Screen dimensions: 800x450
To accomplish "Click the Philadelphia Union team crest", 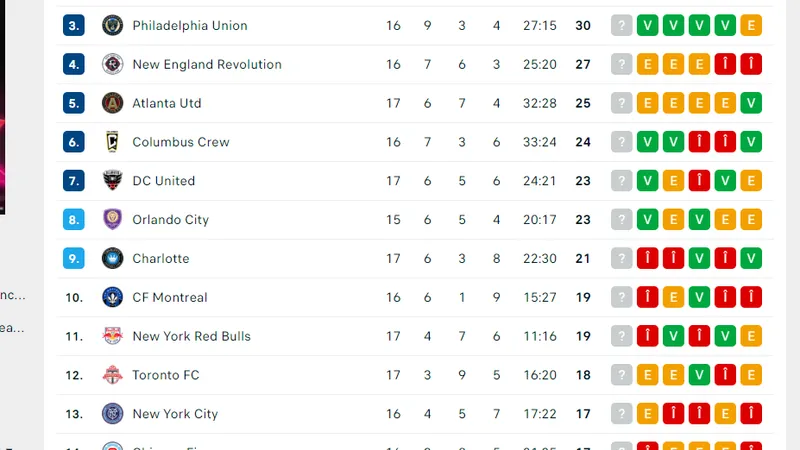I will click(x=112, y=26).
